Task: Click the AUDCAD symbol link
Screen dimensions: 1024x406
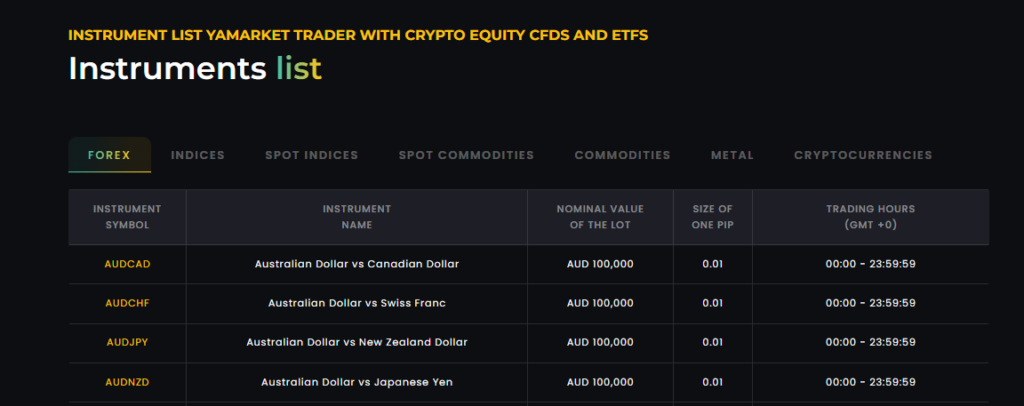Action: coord(127,264)
